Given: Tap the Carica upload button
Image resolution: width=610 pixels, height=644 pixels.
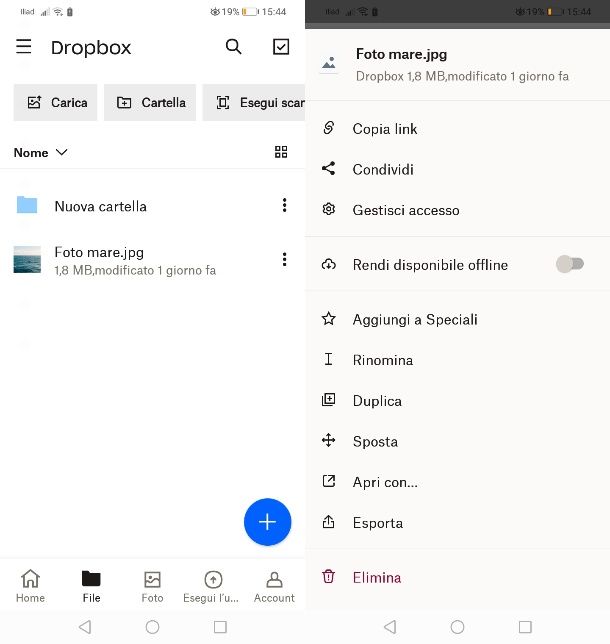Looking at the screenshot, I should click(x=55, y=103).
